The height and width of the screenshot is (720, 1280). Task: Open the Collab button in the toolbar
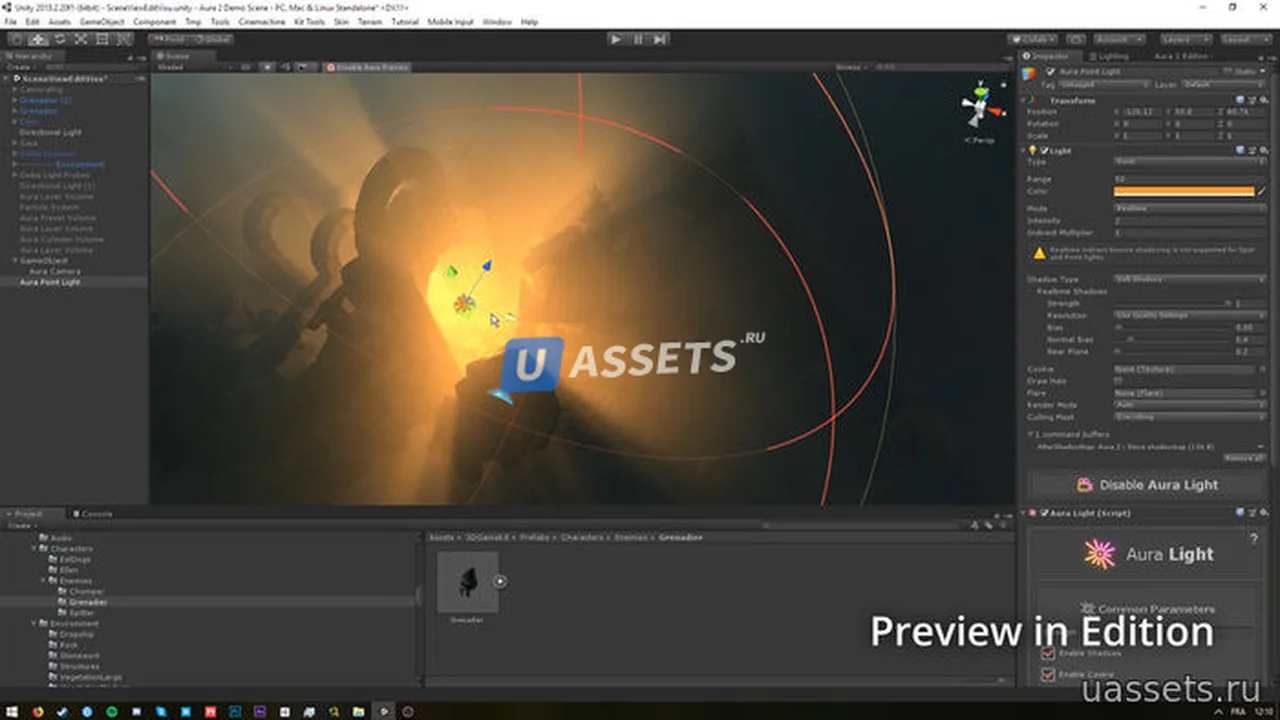pos(1035,39)
